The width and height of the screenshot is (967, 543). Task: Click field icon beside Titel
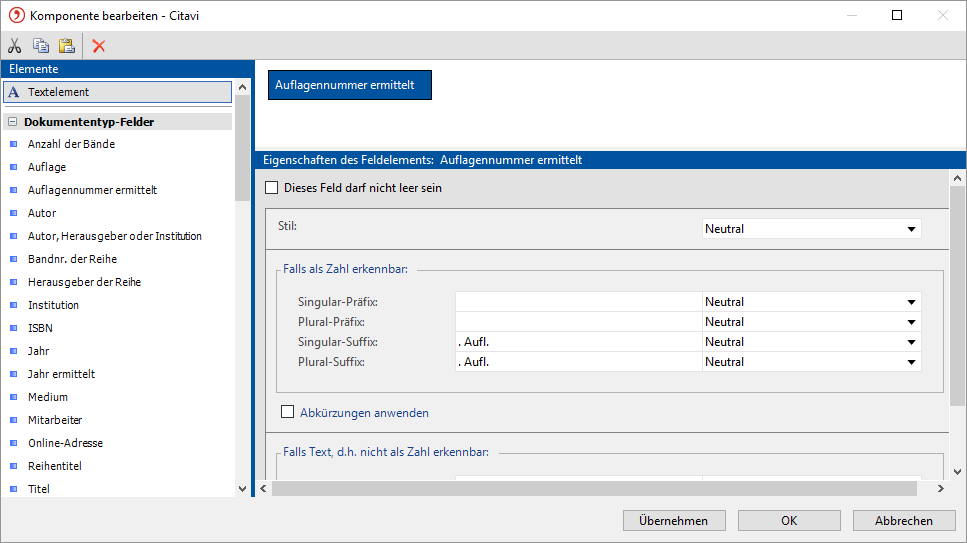coord(13,489)
